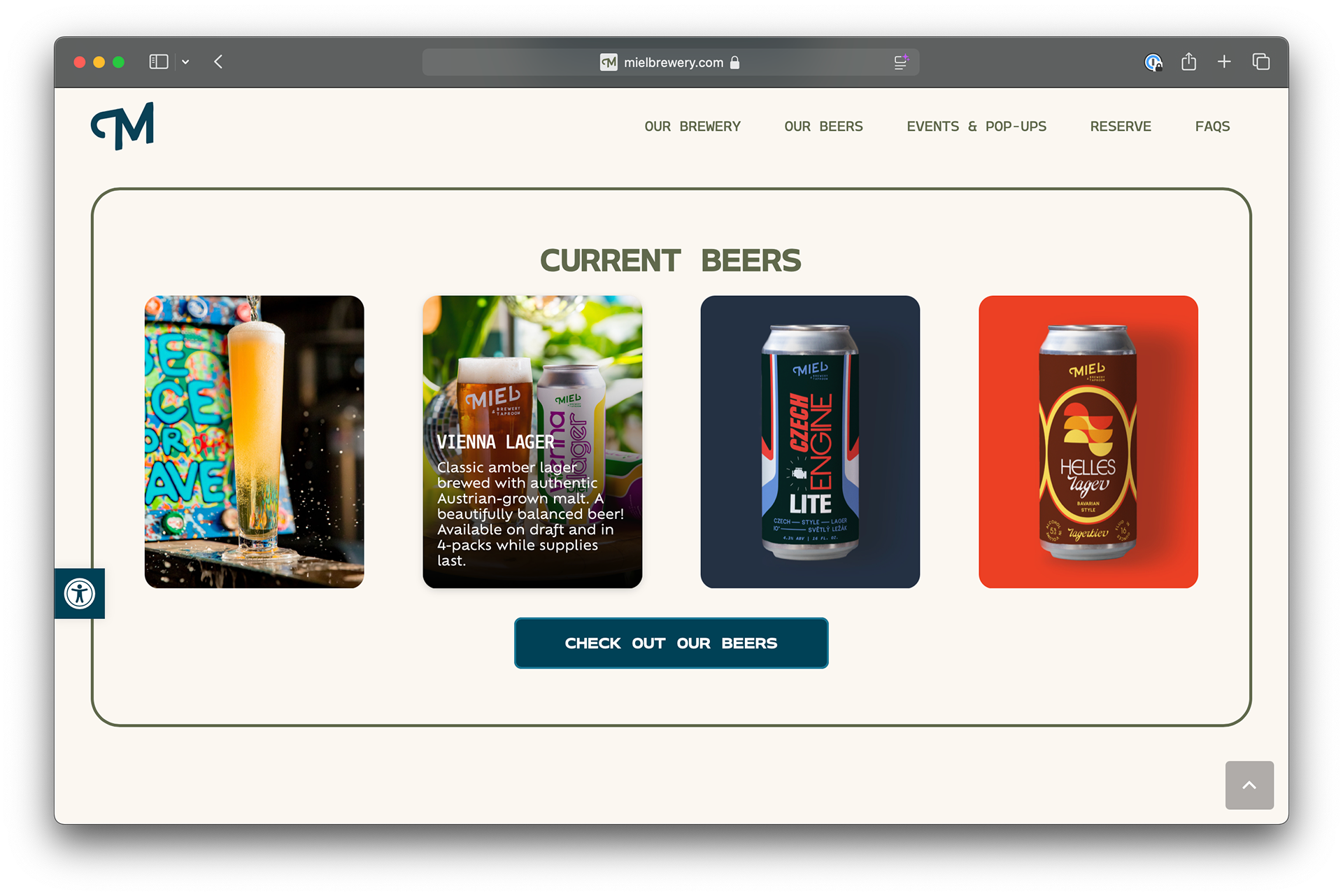This screenshot has height=896, width=1343.
Task: Jump to top with the up-chevron button
Action: tap(1249, 785)
